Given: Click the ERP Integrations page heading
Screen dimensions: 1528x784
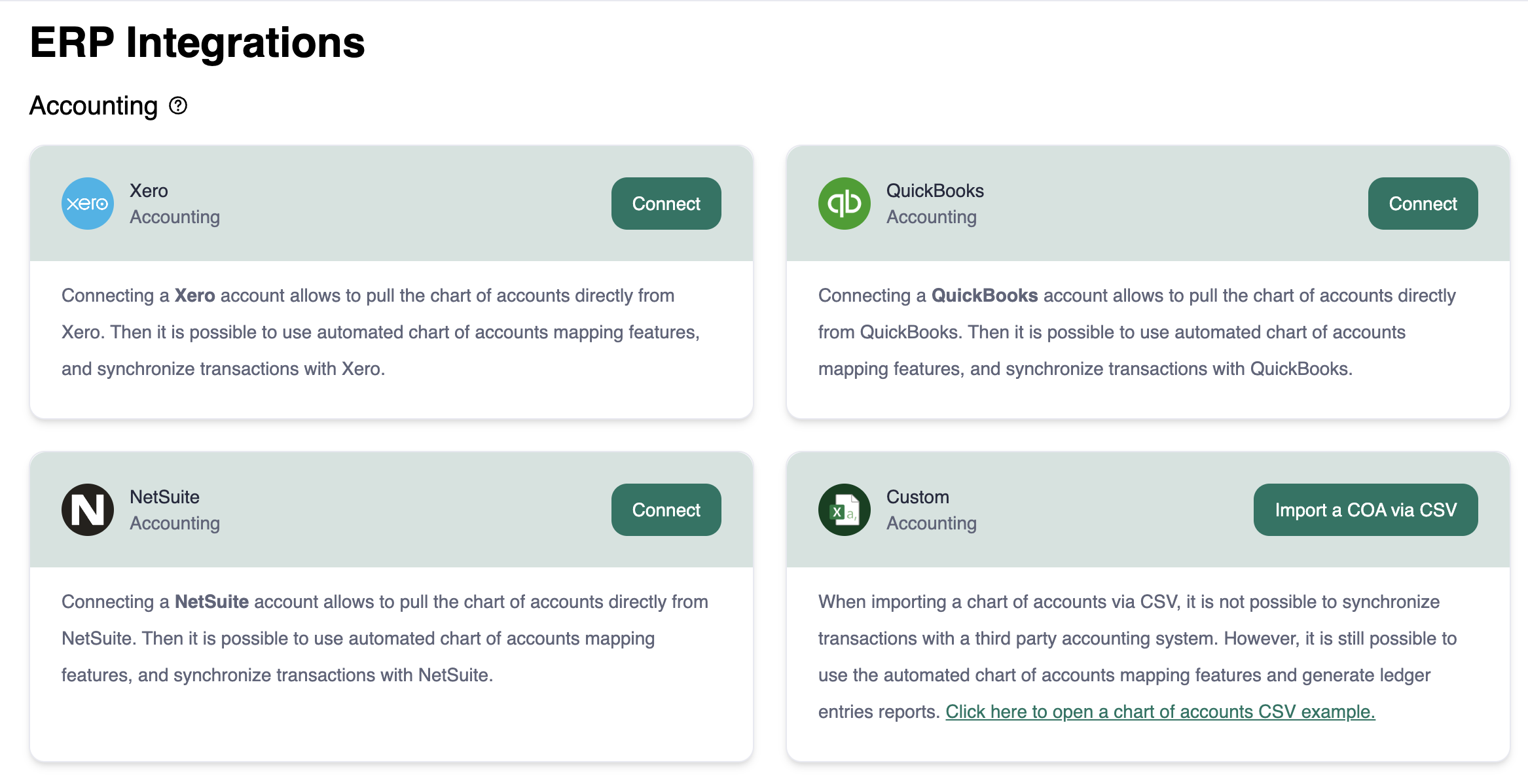Looking at the screenshot, I should (x=197, y=43).
